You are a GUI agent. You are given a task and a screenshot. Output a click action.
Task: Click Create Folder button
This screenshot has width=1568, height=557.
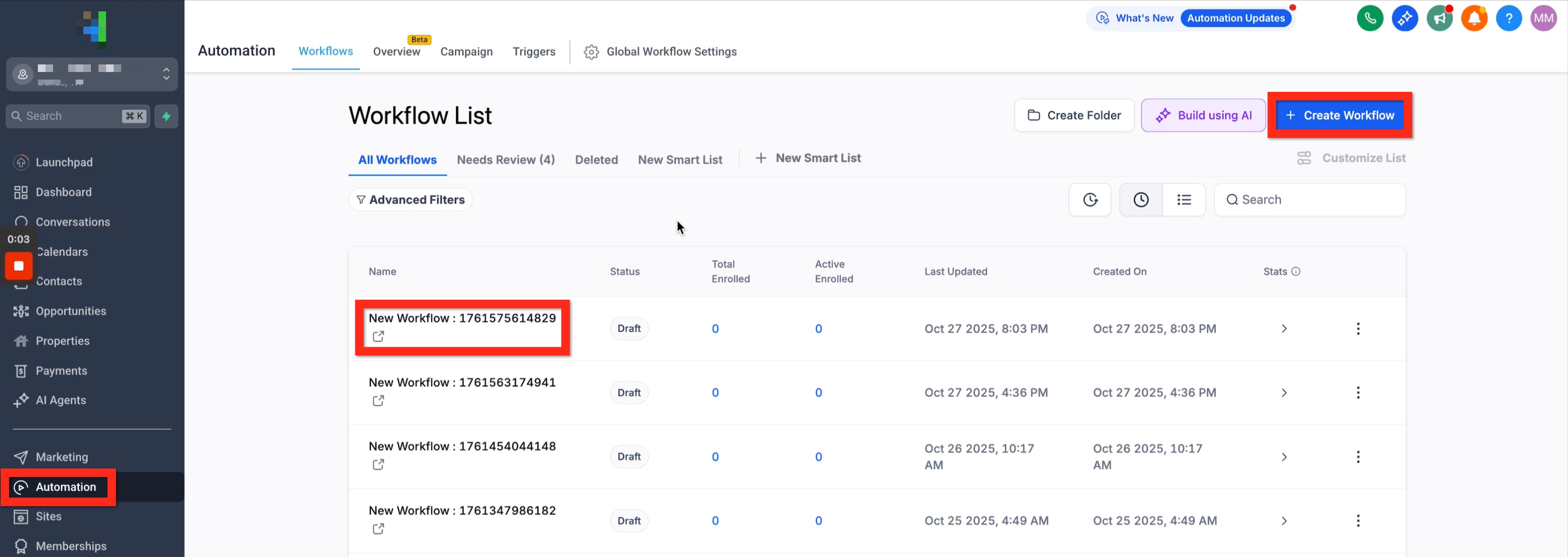[x=1074, y=115]
